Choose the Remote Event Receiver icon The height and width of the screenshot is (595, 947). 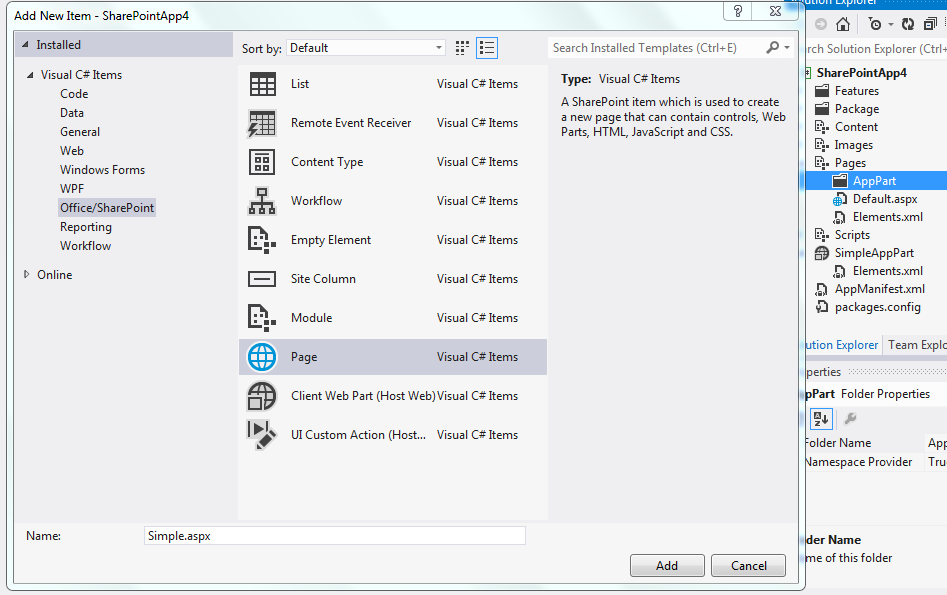click(x=262, y=123)
